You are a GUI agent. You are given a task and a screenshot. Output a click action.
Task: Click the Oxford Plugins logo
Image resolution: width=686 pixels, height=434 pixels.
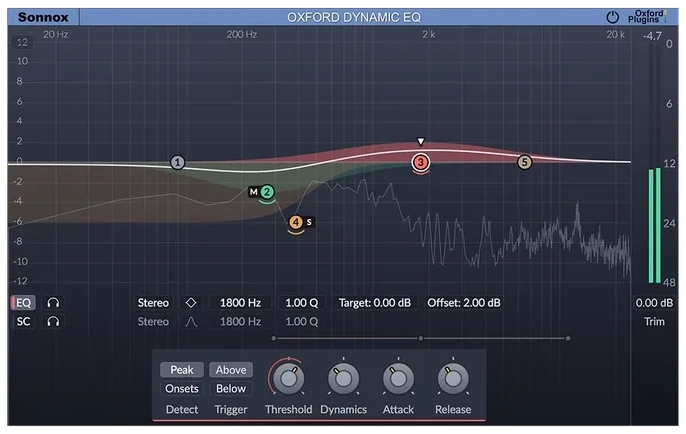pos(647,17)
